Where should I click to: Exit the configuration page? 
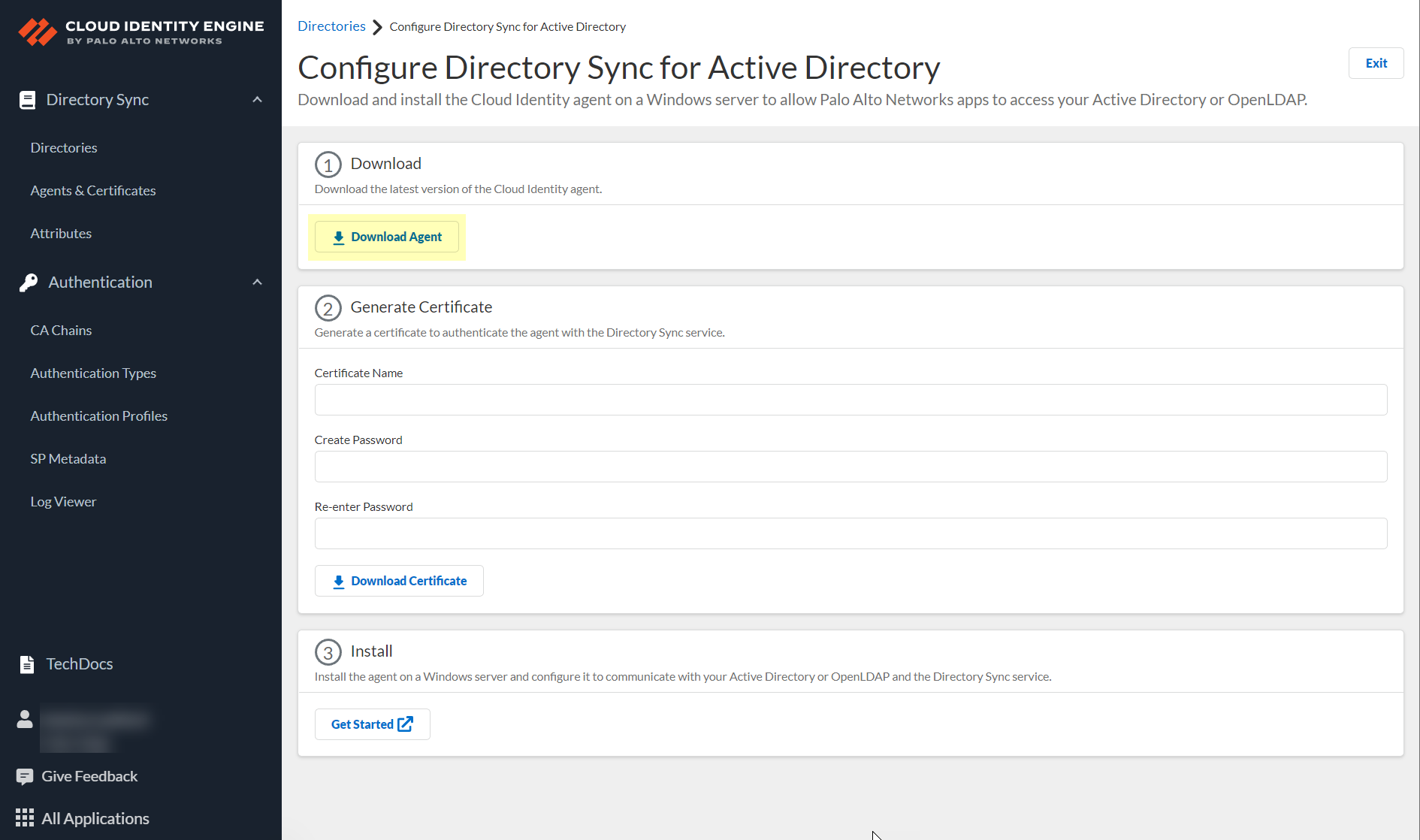point(1376,63)
